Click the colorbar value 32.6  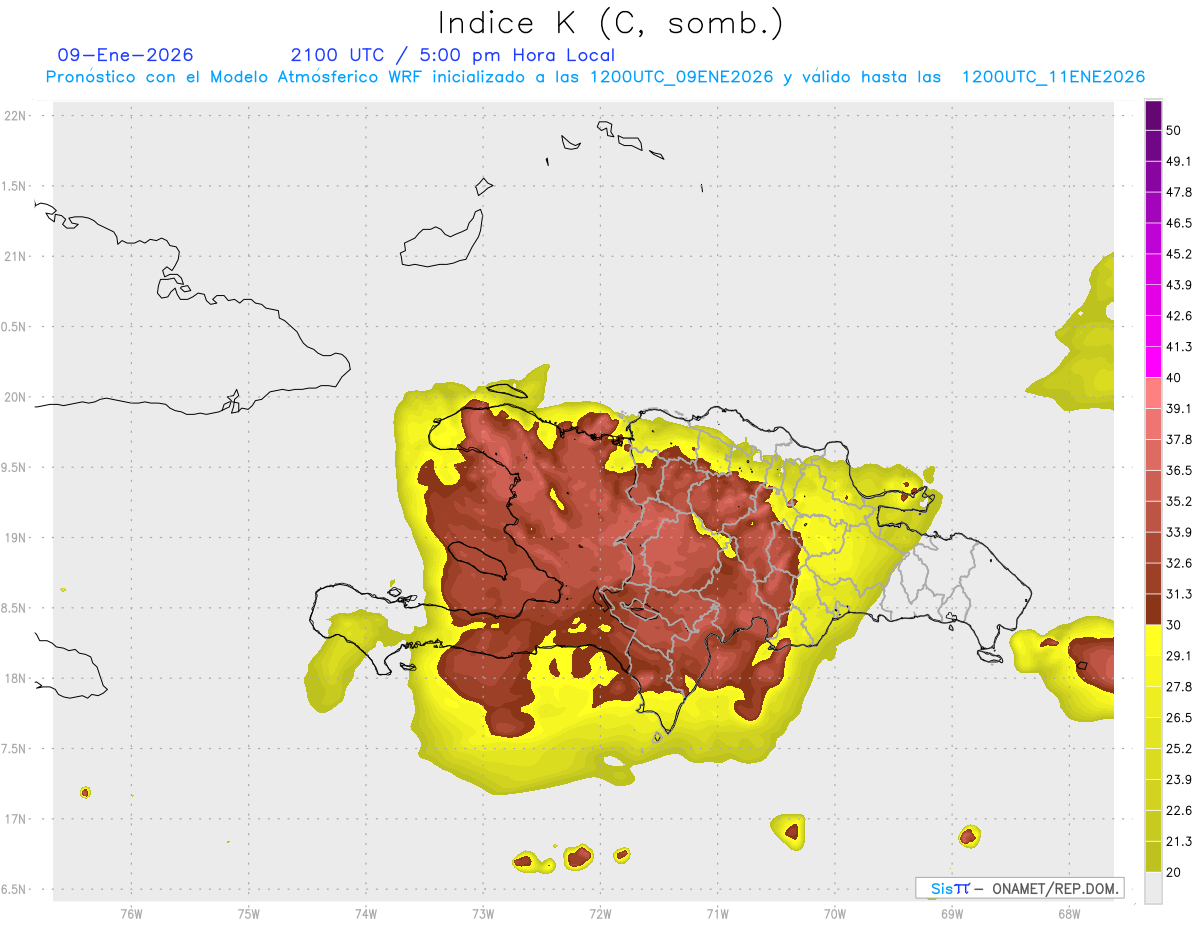tap(1178, 563)
